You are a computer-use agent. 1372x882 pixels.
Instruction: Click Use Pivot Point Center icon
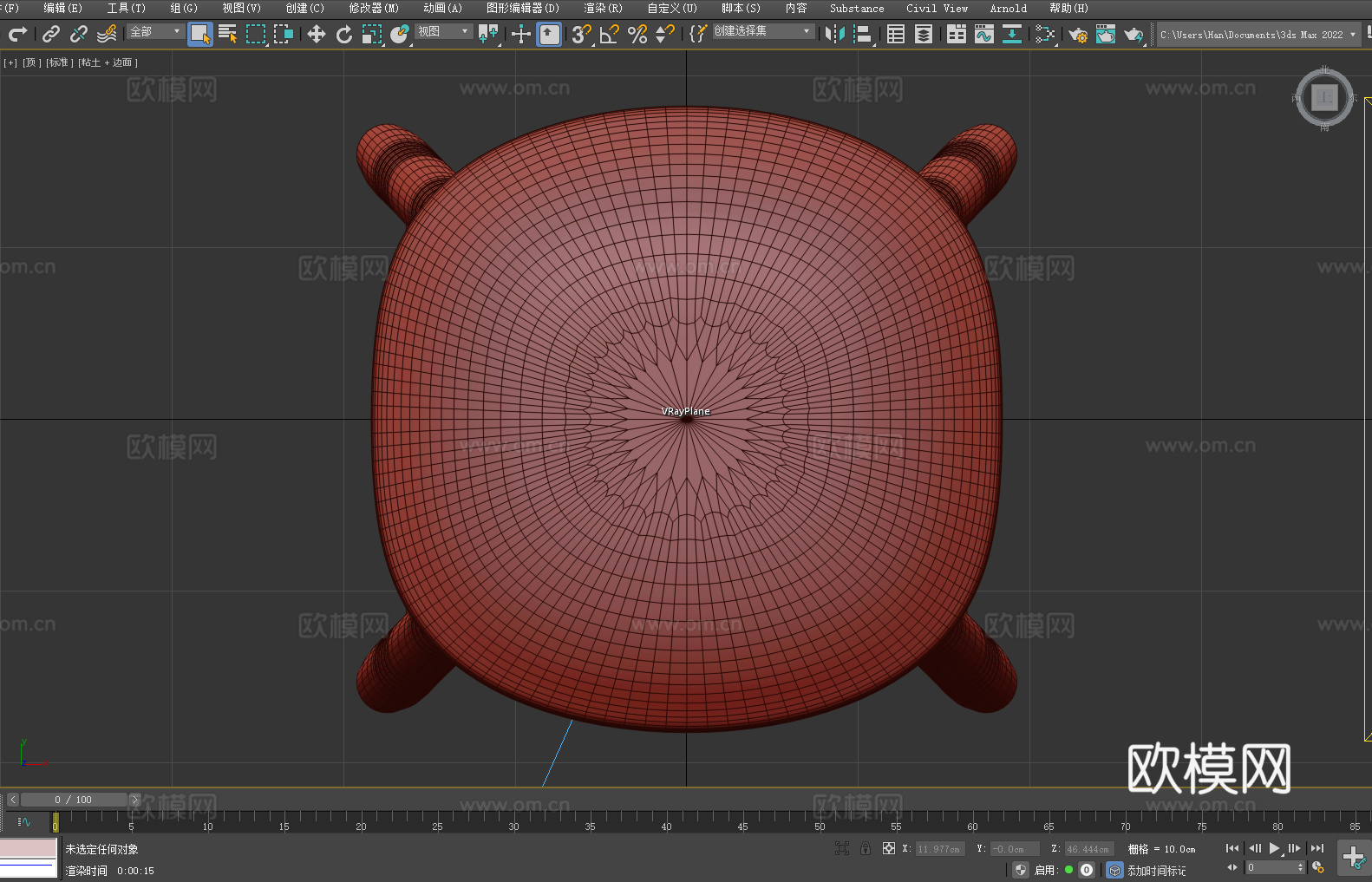pyautogui.click(x=488, y=34)
